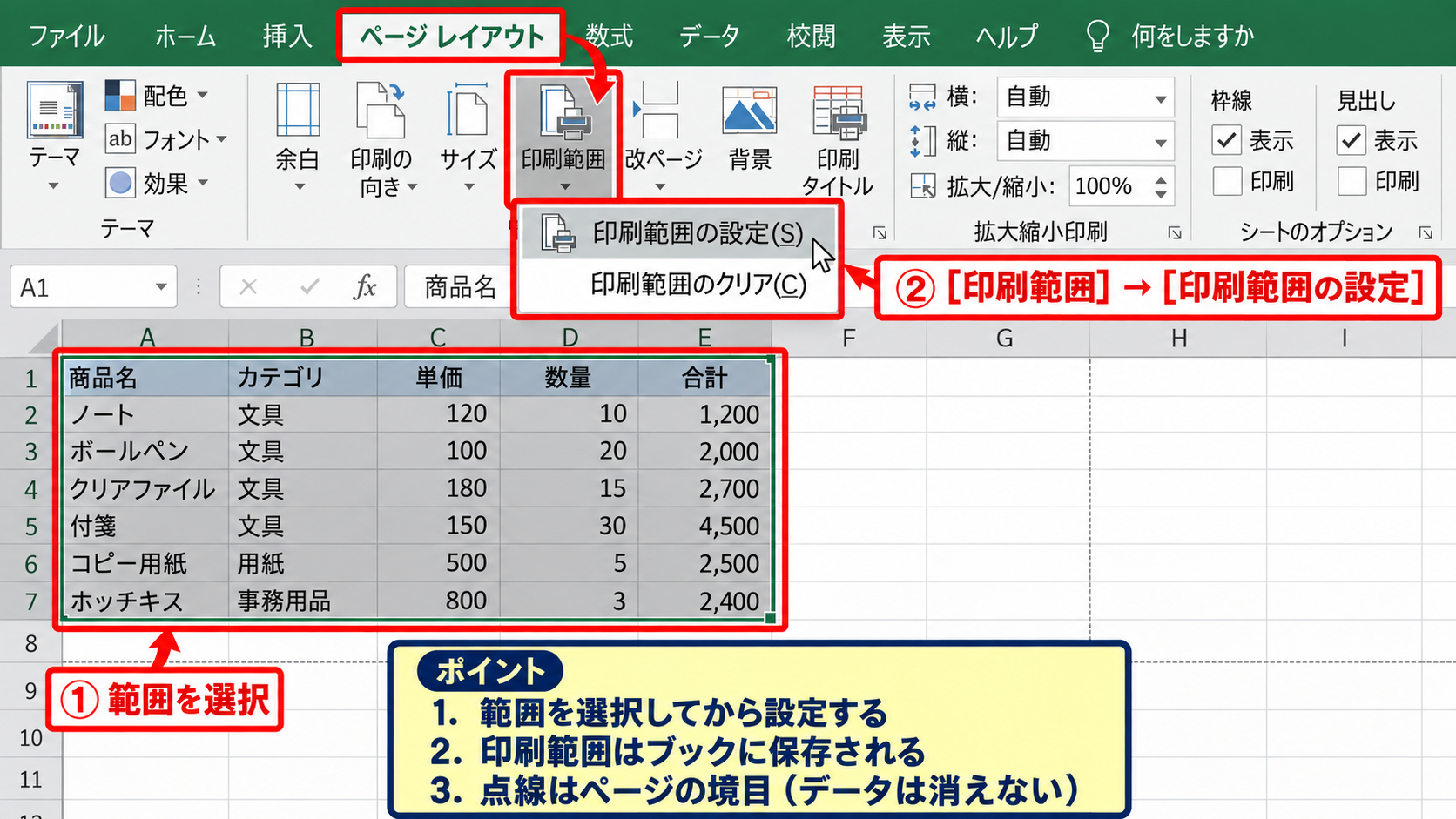The width and height of the screenshot is (1456, 819).
Task: Click the lightbulb 何をしますか search icon
Action: [1097, 36]
